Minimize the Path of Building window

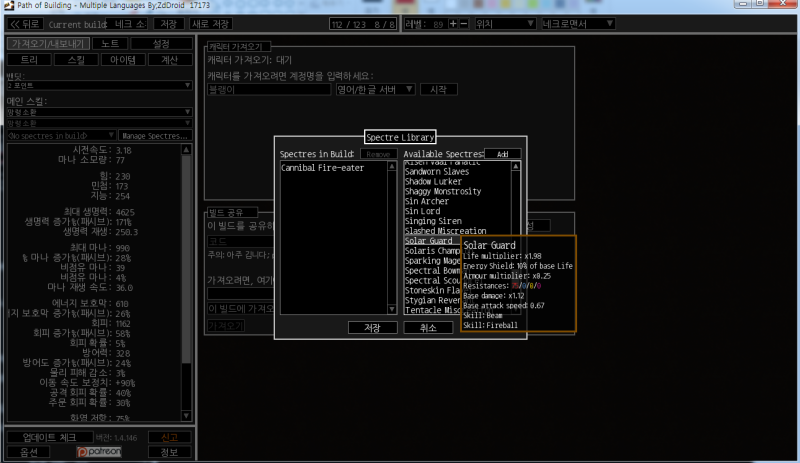(743, 4)
